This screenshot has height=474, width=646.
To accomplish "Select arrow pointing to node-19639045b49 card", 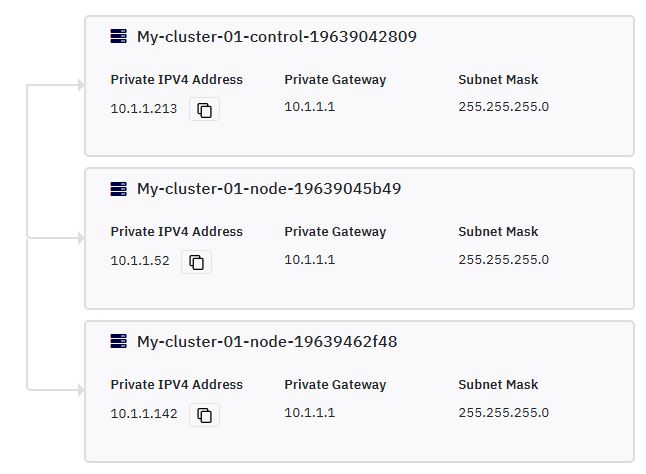I will click(x=81, y=238).
